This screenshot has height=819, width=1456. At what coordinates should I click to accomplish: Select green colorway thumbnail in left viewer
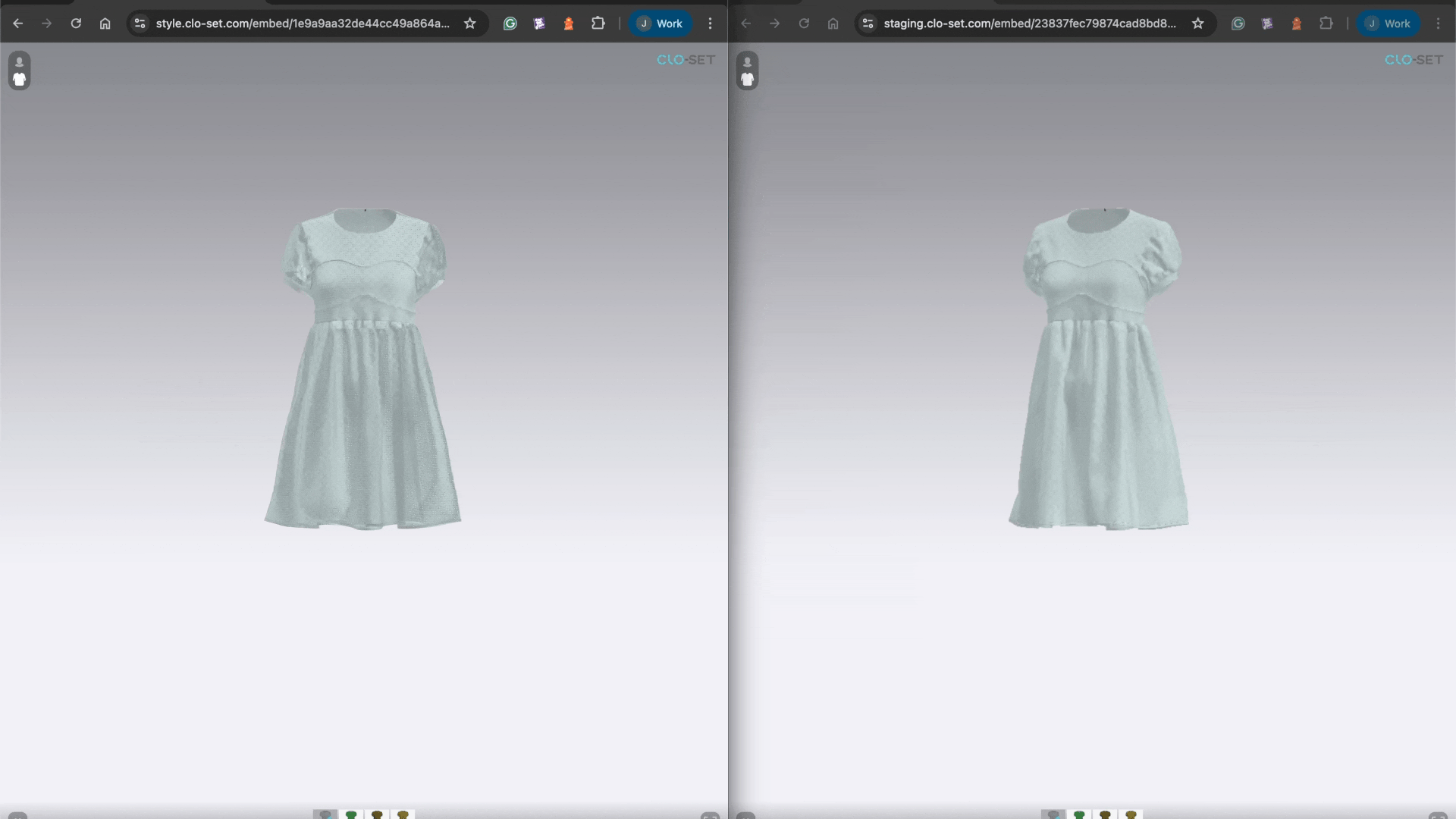point(351,814)
